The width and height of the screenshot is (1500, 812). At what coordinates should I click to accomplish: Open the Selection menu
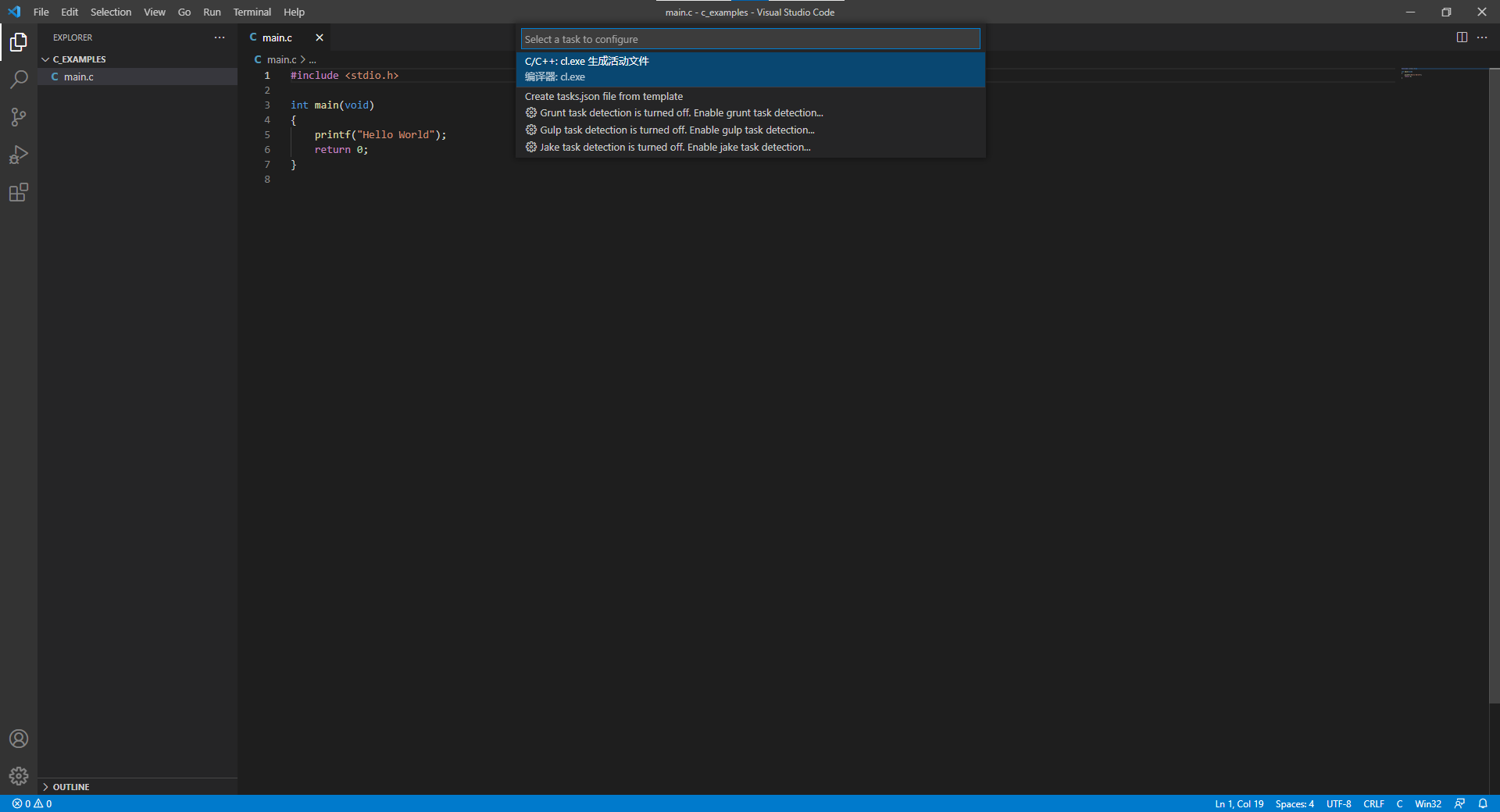[x=111, y=12]
